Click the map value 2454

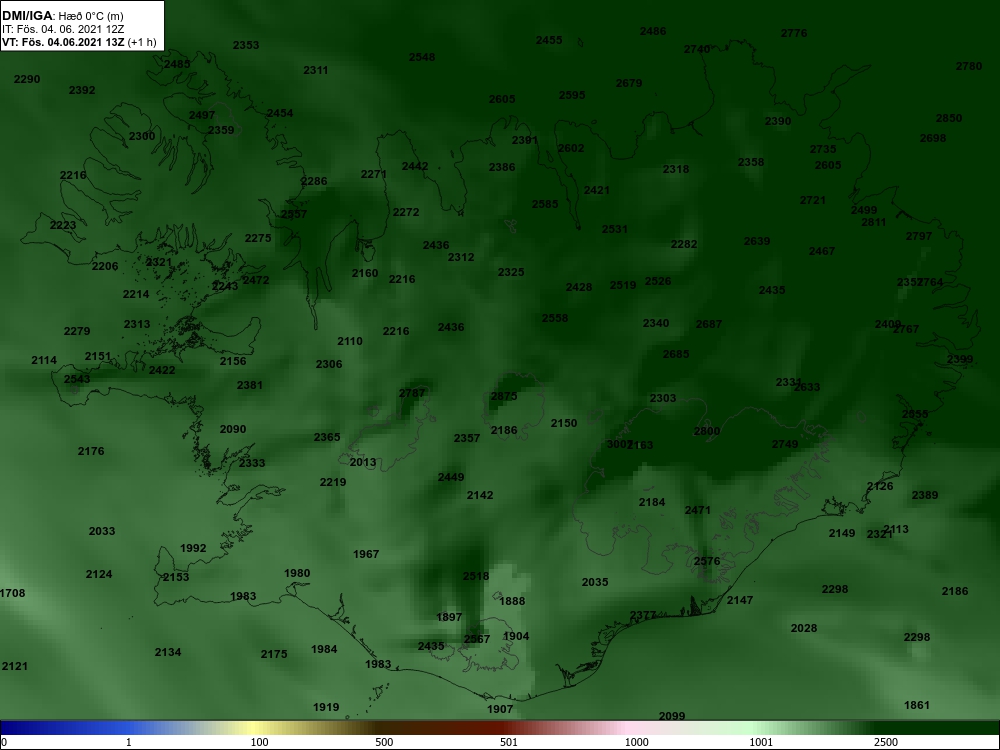tap(279, 114)
